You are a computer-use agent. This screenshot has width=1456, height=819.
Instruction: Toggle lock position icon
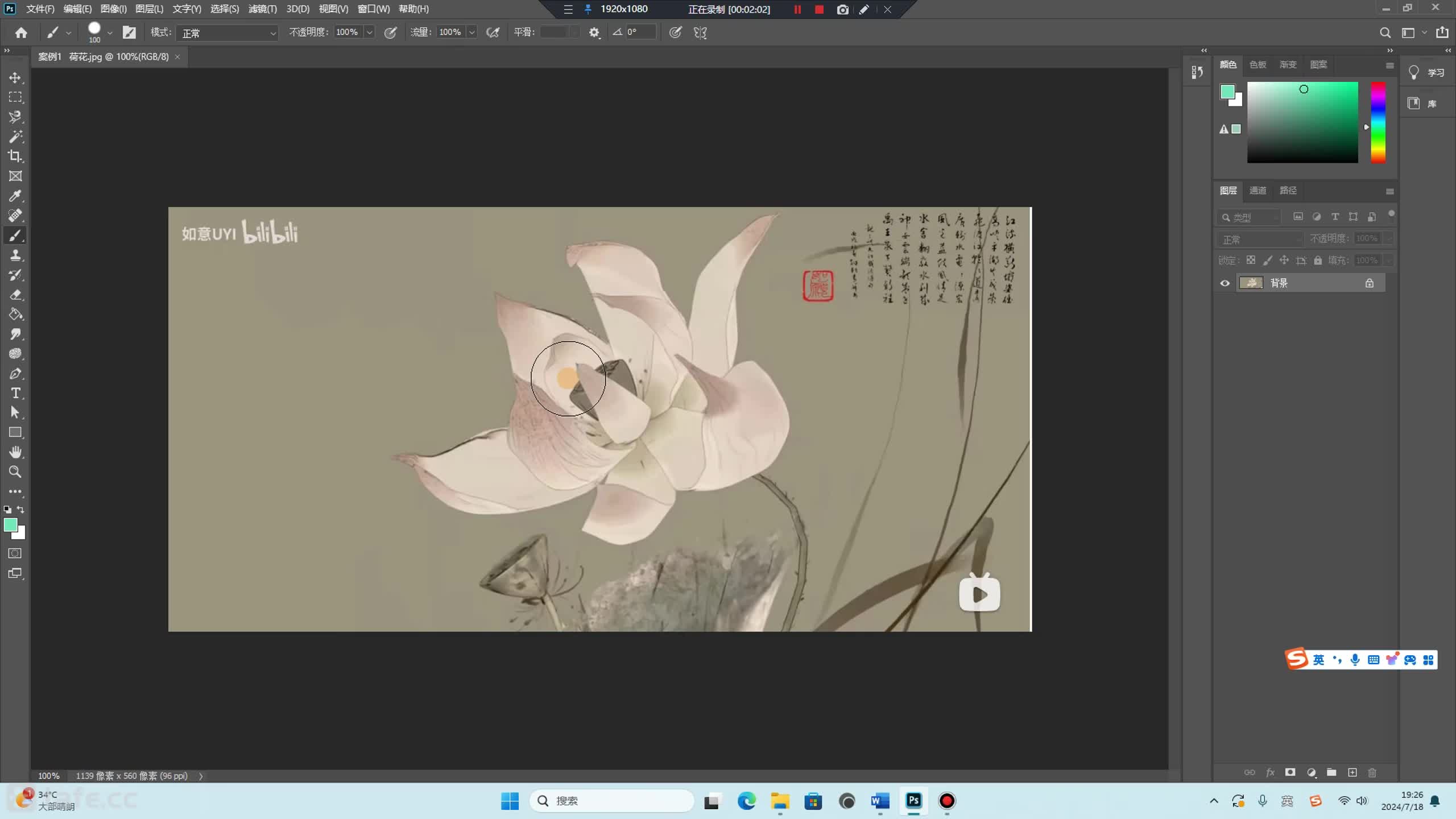pyautogui.click(x=1284, y=260)
